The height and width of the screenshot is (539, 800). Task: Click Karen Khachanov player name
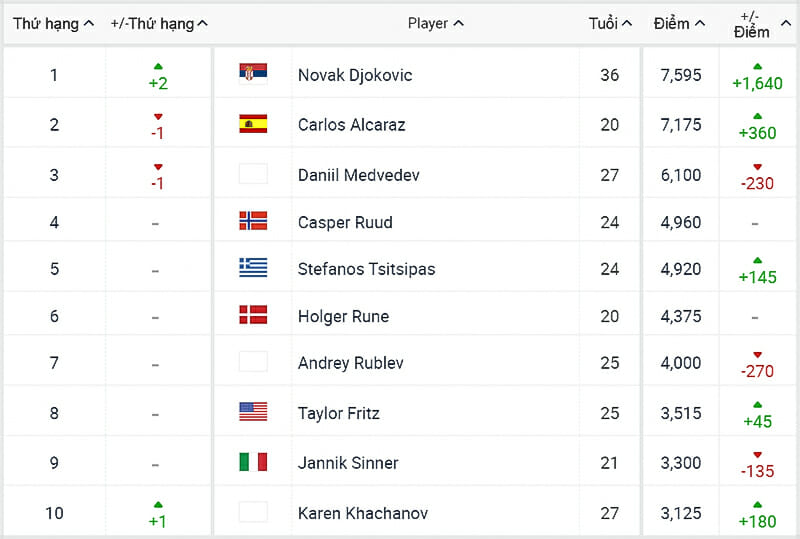tap(363, 513)
